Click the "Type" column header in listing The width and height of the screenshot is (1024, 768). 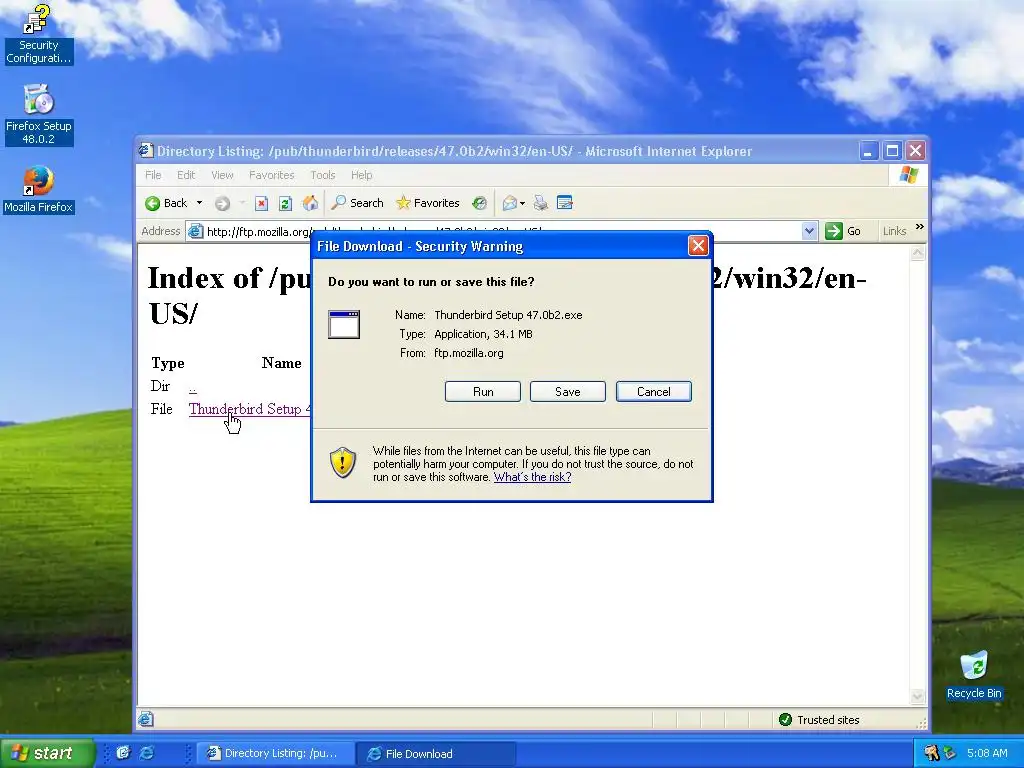pyautogui.click(x=168, y=363)
